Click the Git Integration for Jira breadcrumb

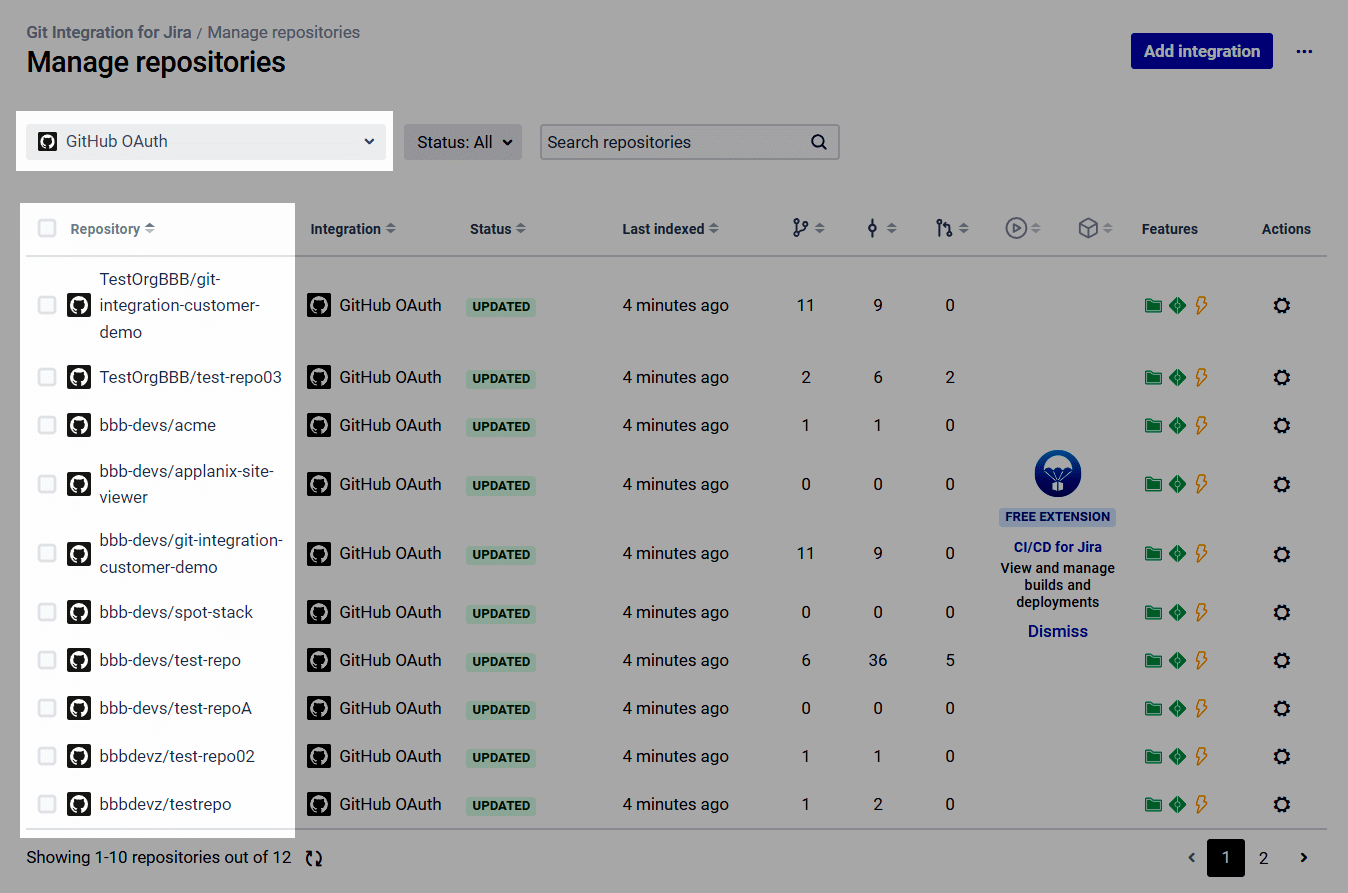point(108,32)
